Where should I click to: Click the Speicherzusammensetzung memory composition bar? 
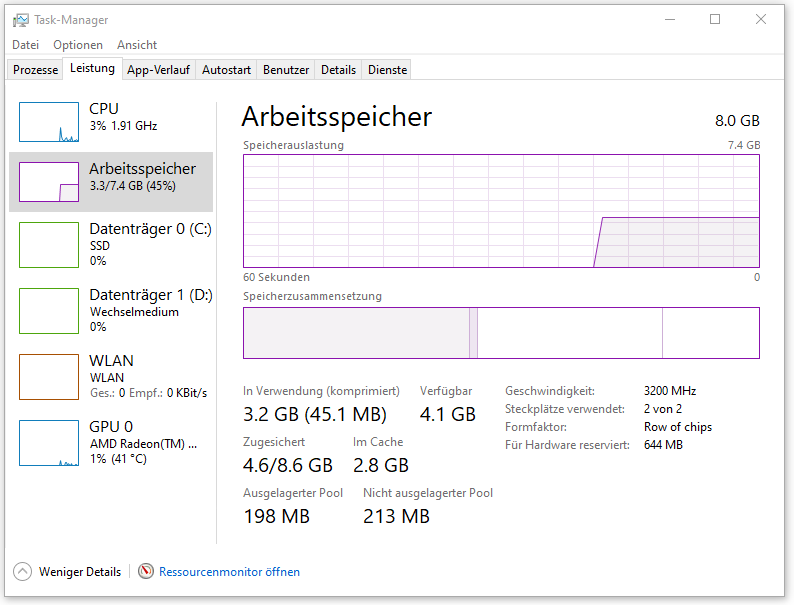(500, 333)
